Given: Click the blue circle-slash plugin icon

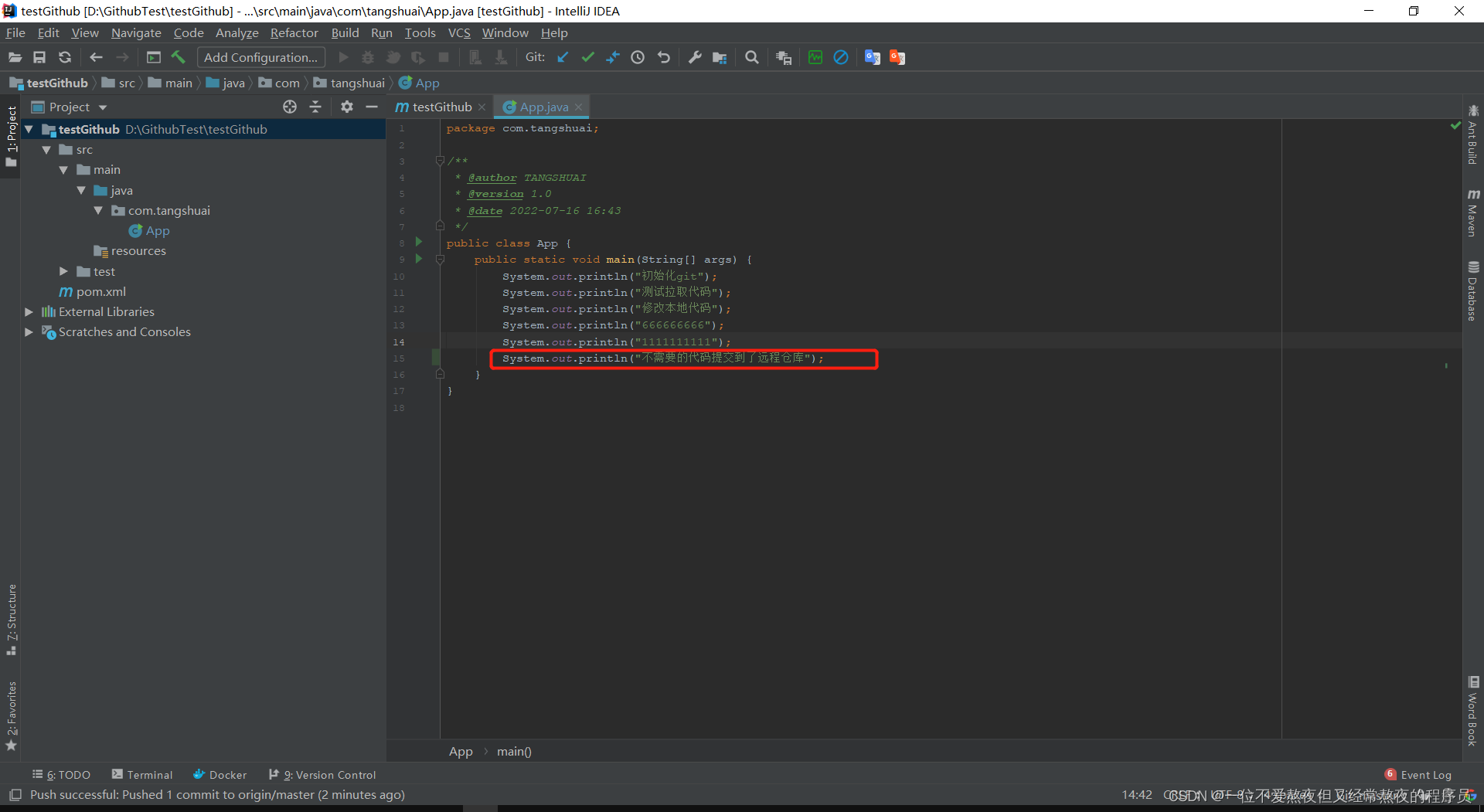Looking at the screenshot, I should click(x=841, y=57).
